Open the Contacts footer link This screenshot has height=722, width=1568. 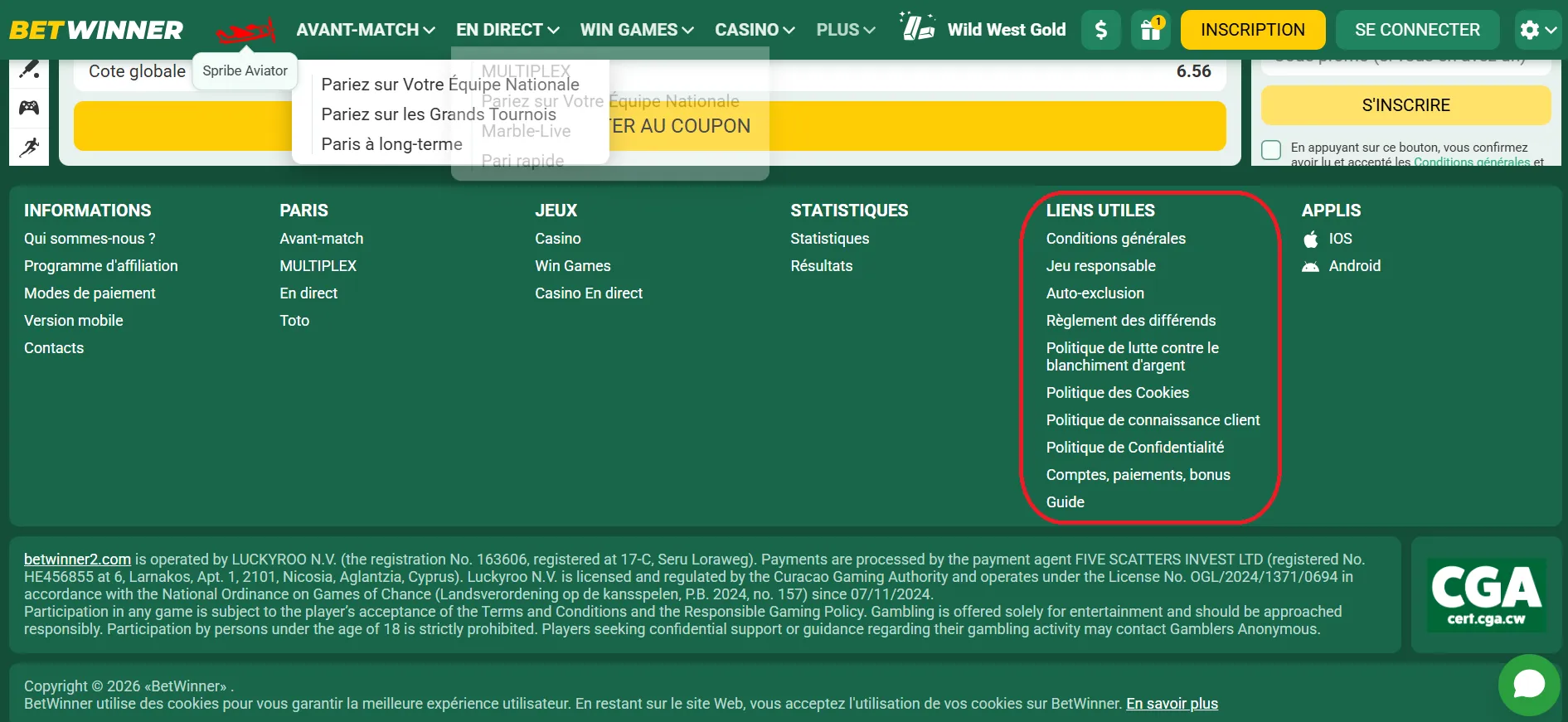click(x=54, y=348)
